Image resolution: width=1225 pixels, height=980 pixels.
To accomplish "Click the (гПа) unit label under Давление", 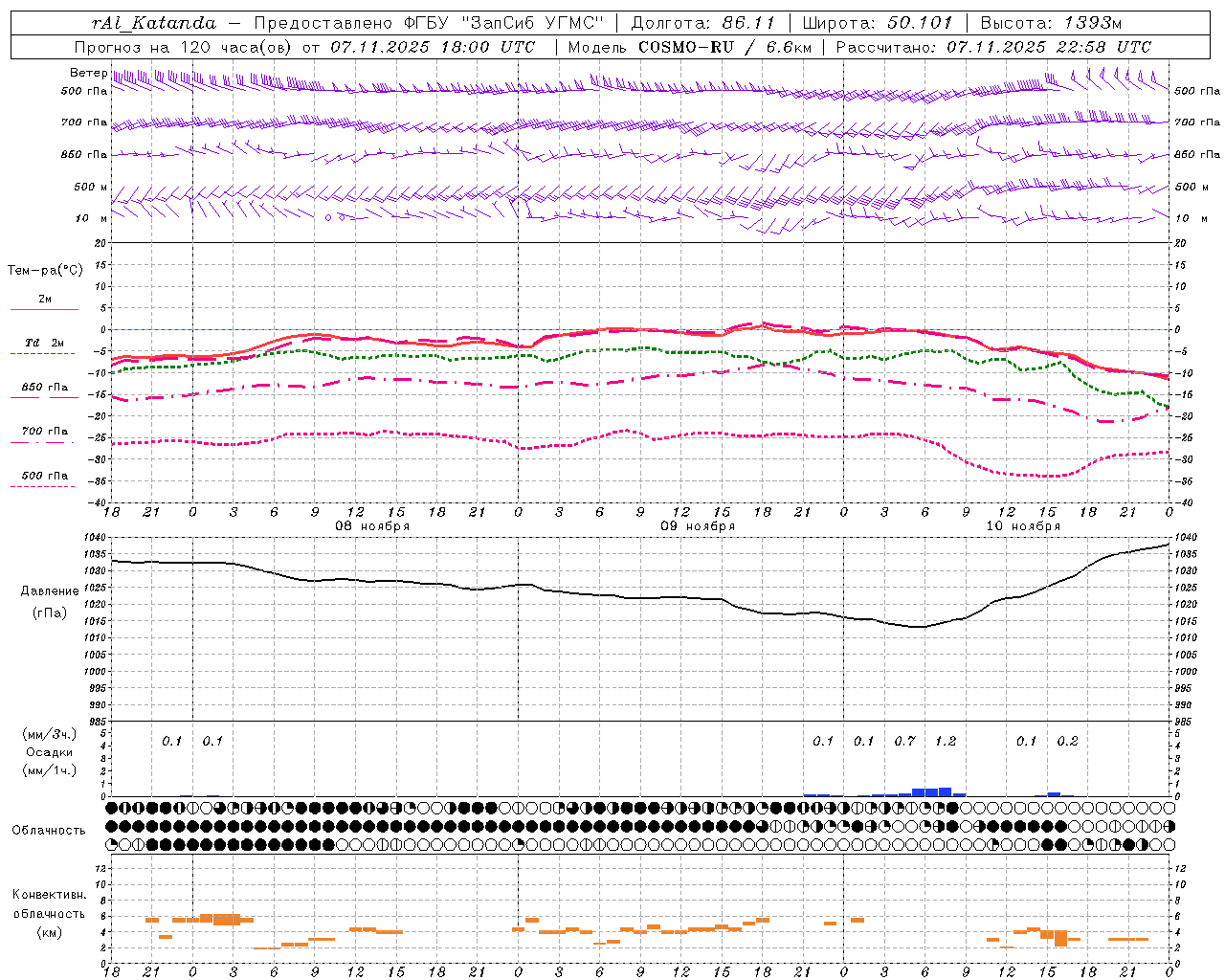I will (x=50, y=613).
